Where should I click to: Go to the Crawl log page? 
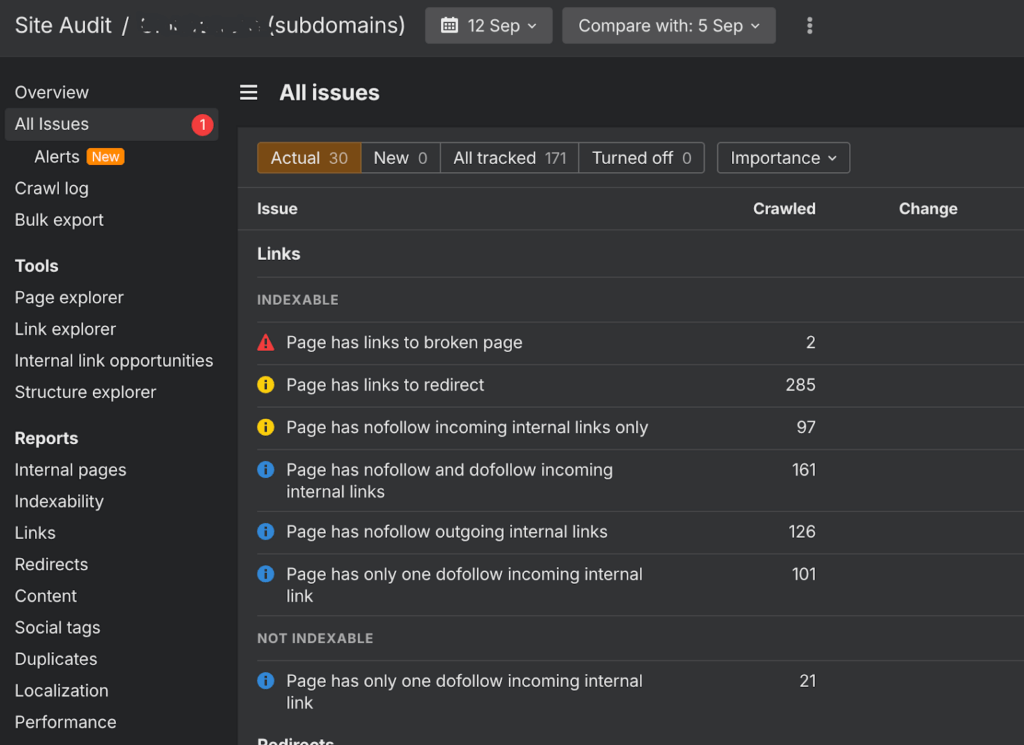[x=51, y=188]
